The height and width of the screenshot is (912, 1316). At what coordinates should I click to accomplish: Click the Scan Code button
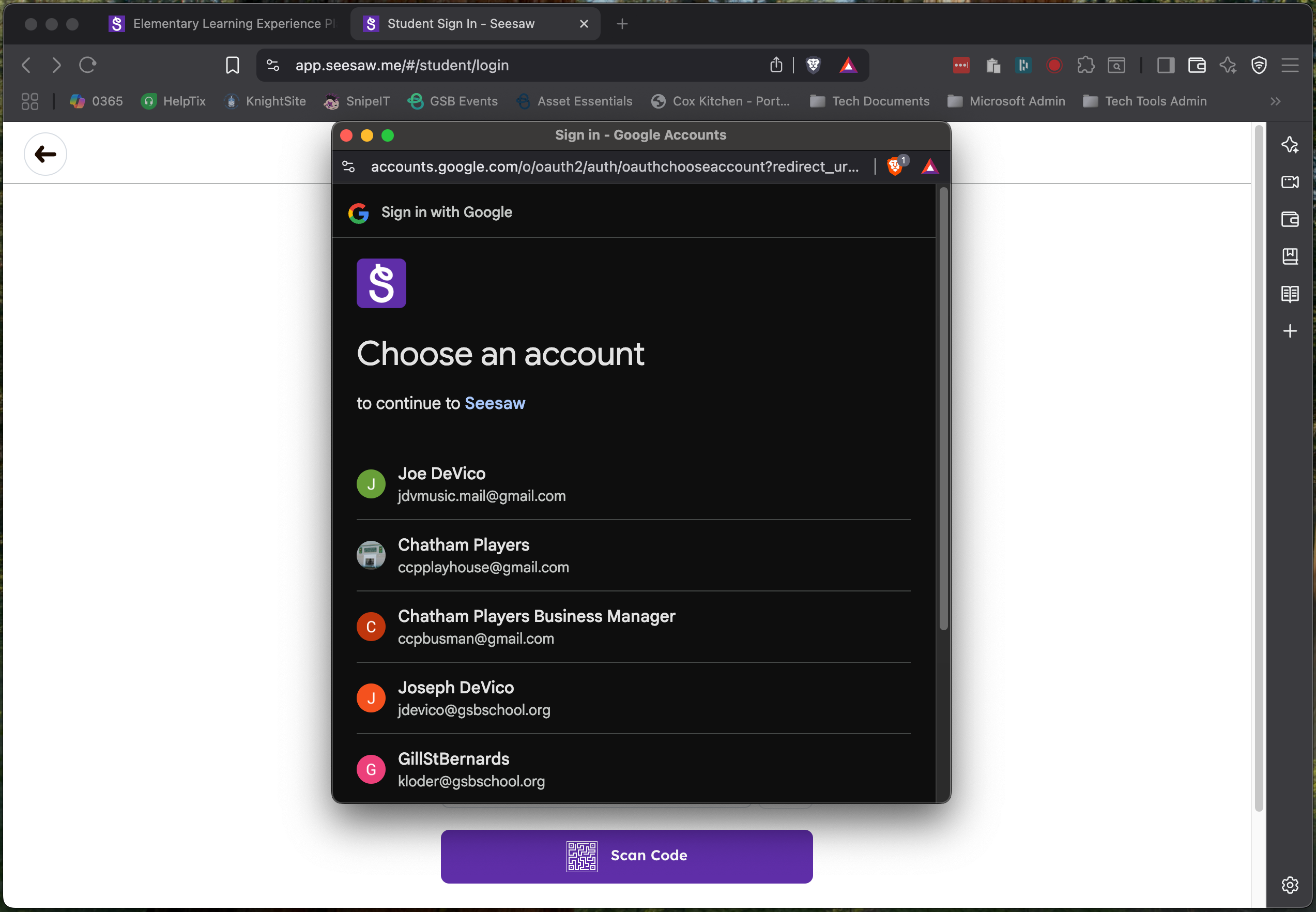coord(626,856)
